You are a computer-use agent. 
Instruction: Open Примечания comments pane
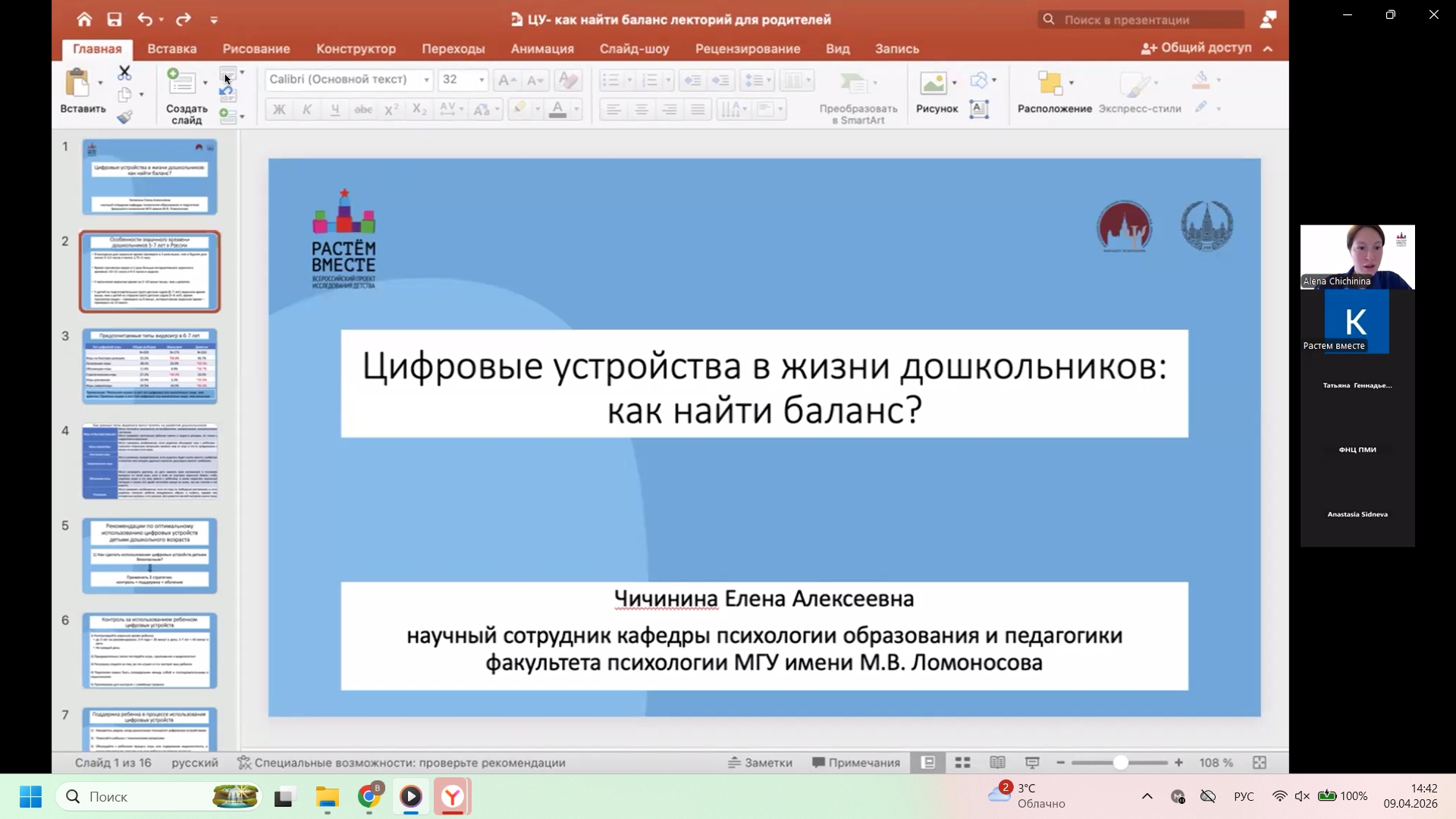856,763
